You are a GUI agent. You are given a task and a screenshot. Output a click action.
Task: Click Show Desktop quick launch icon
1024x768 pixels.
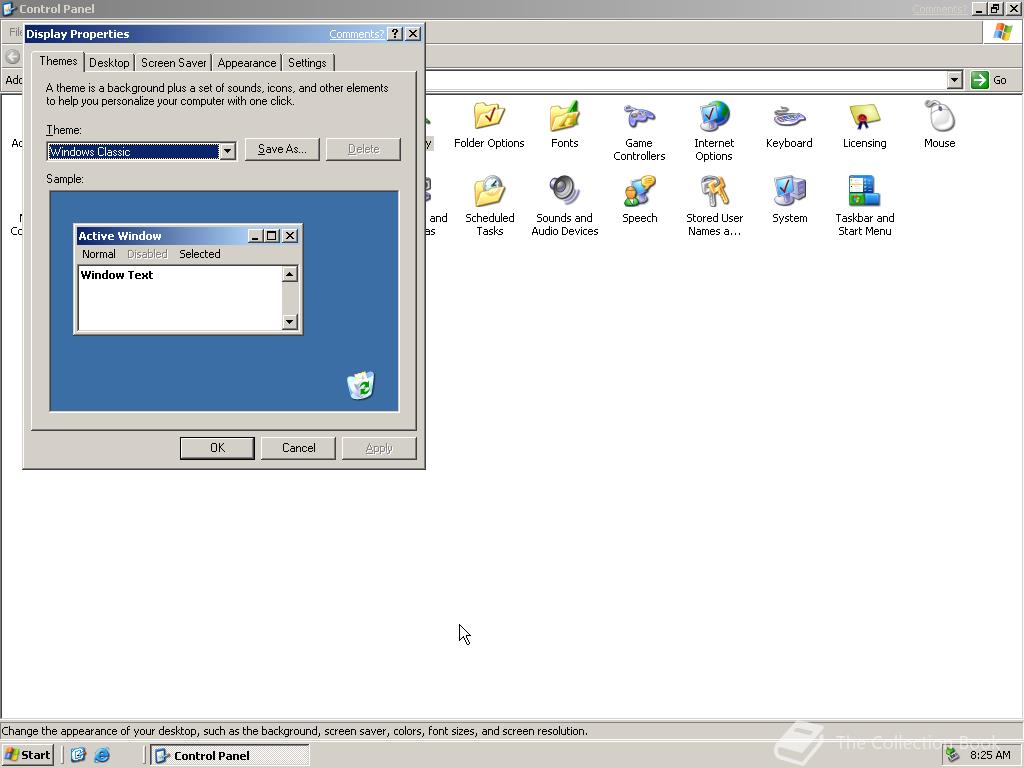point(78,755)
